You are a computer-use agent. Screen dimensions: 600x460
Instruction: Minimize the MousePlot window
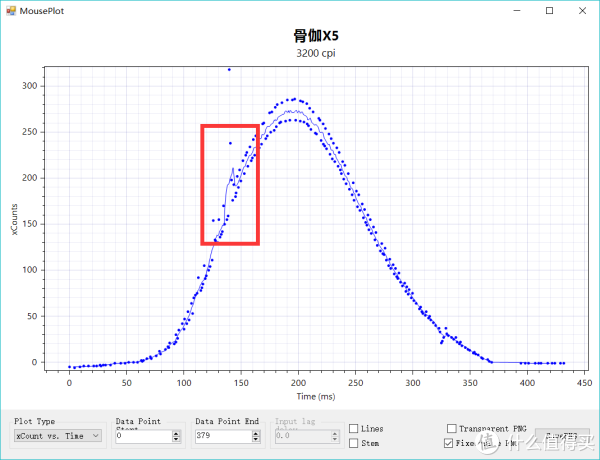click(x=517, y=11)
